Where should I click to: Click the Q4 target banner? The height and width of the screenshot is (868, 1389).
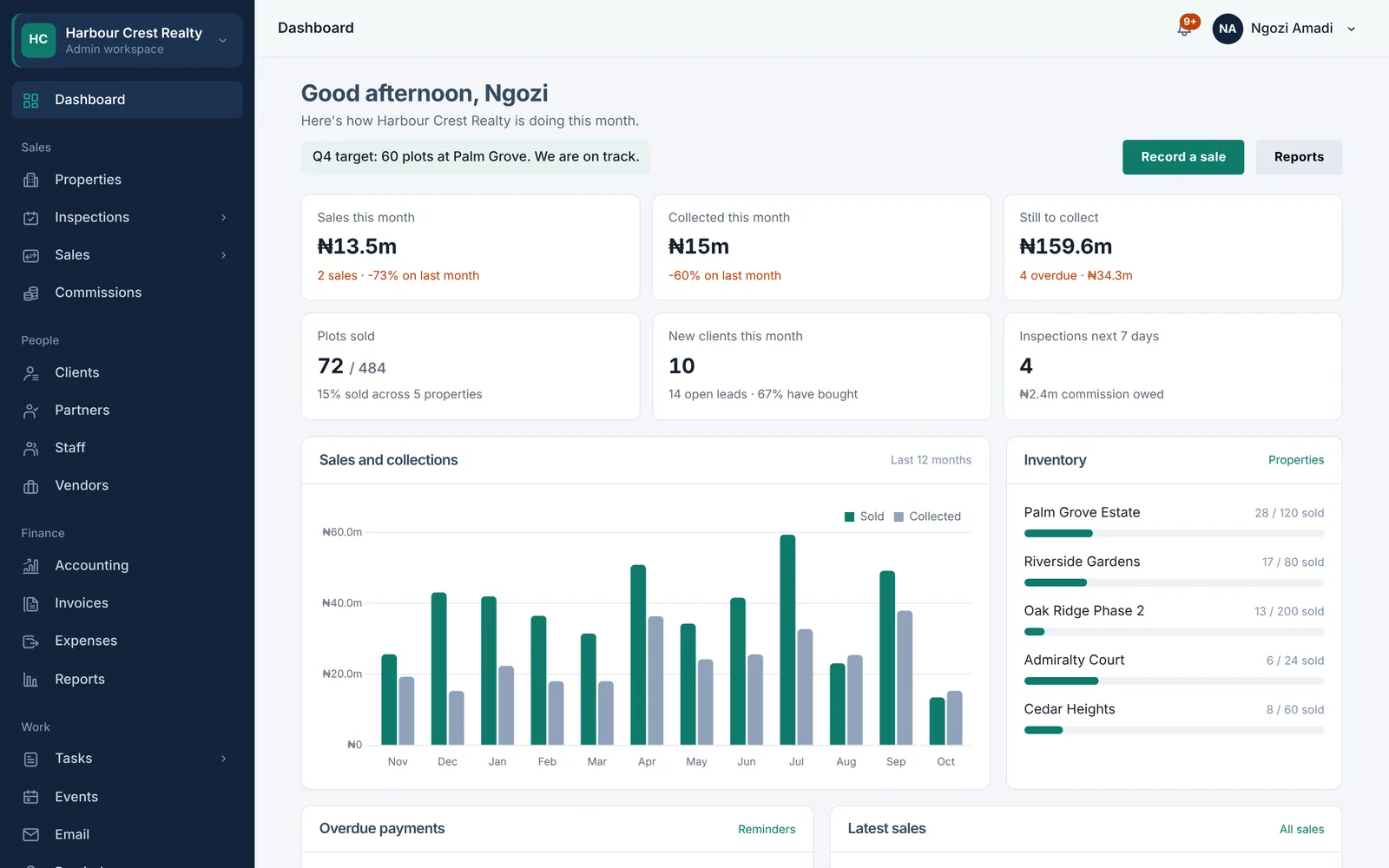pos(476,157)
